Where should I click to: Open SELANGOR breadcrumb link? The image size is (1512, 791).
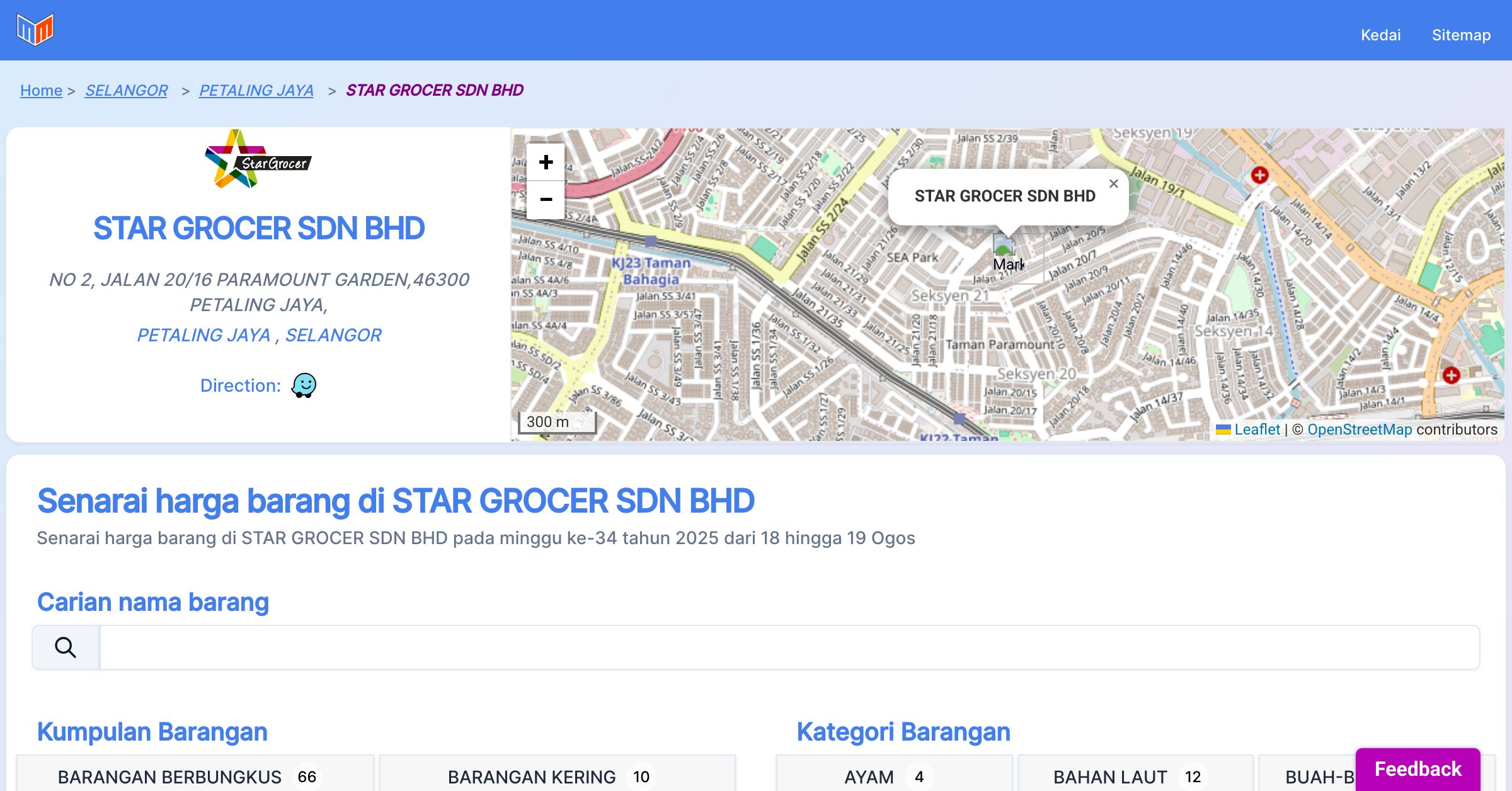point(126,90)
